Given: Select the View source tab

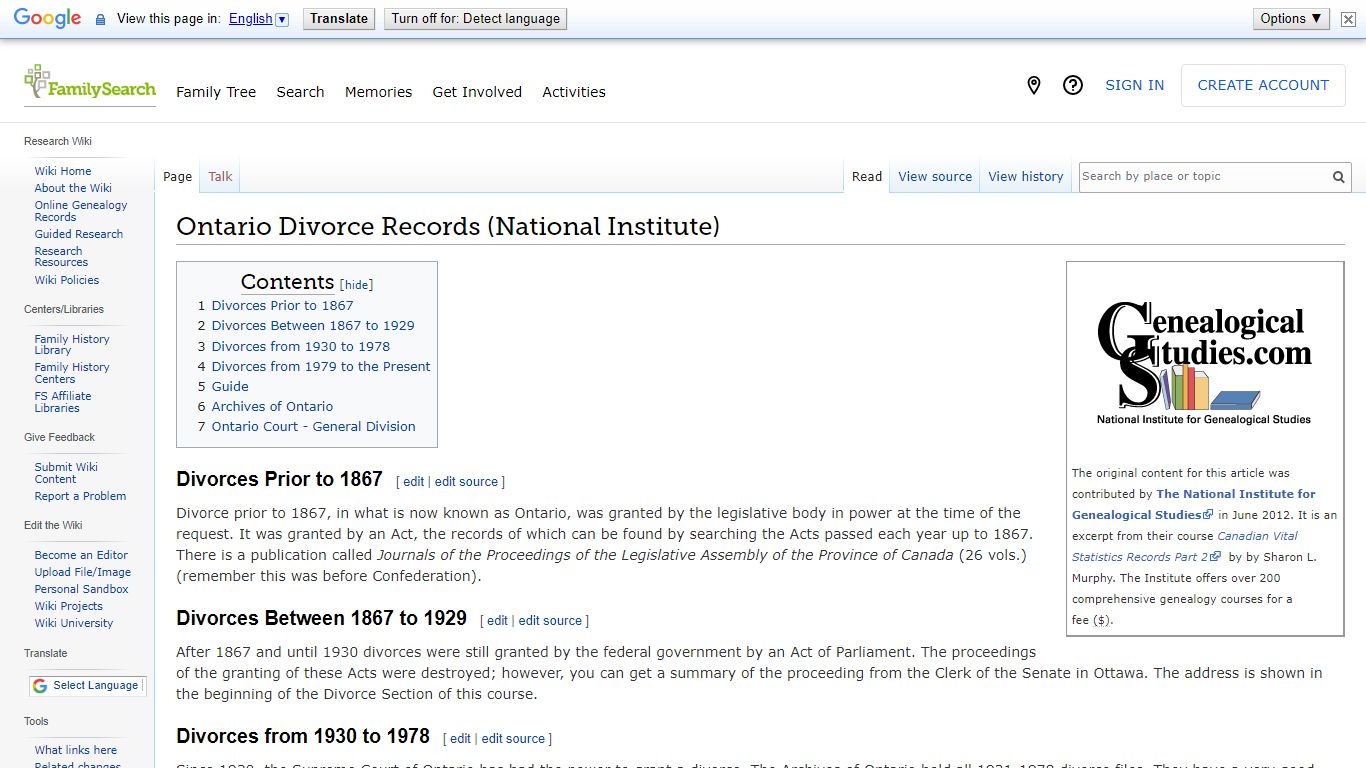Looking at the screenshot, I should click(x=935, y=177).
